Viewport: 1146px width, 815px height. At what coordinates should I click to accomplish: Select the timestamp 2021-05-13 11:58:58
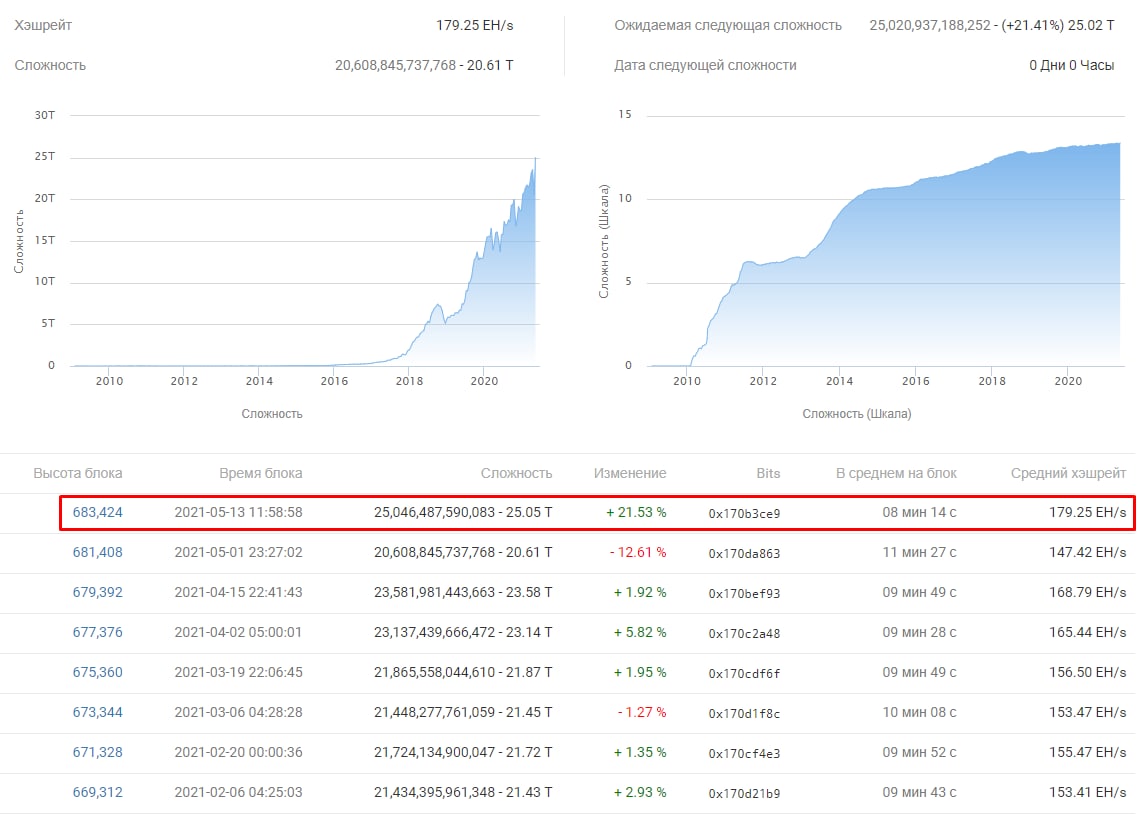(238, 512)
